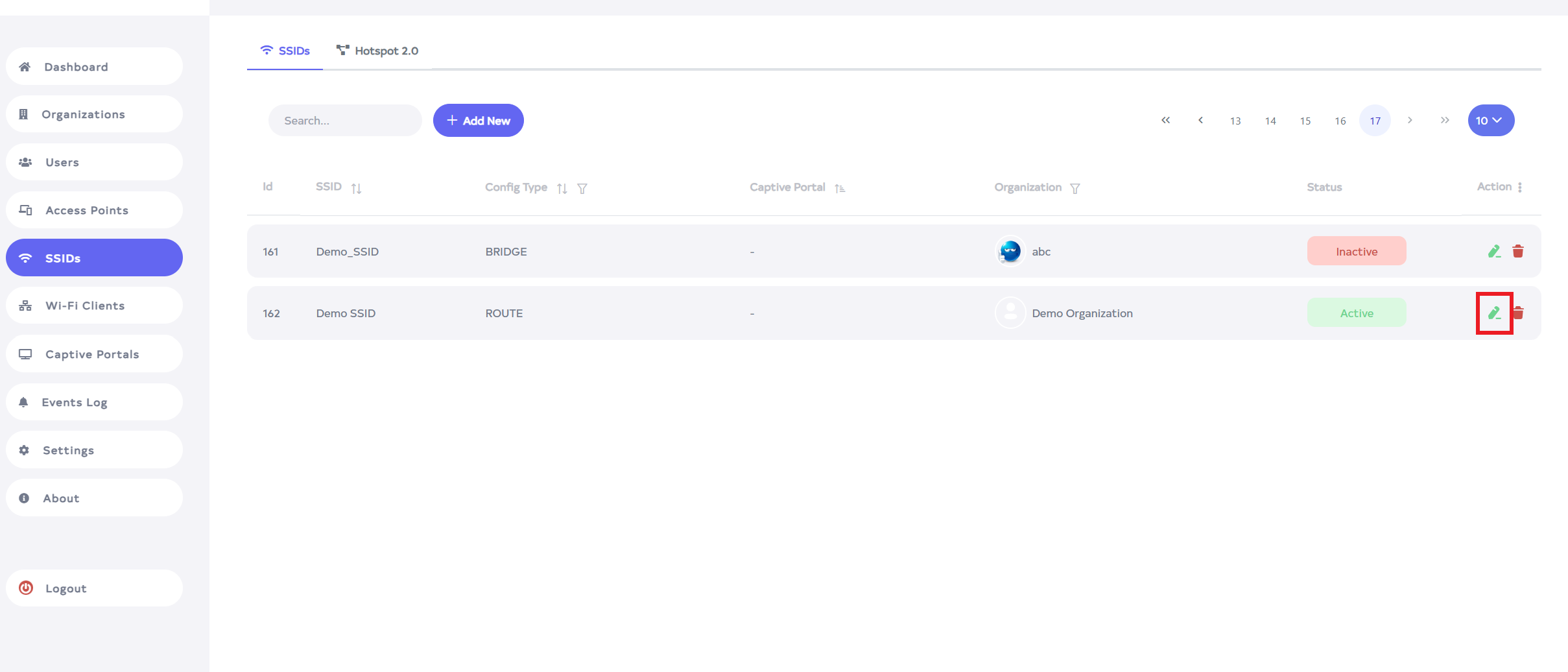Viewport: 1568px width, 672px height.
Task: Click edit pencil icon for Demo SSID row
Action: pos(1494,313)
